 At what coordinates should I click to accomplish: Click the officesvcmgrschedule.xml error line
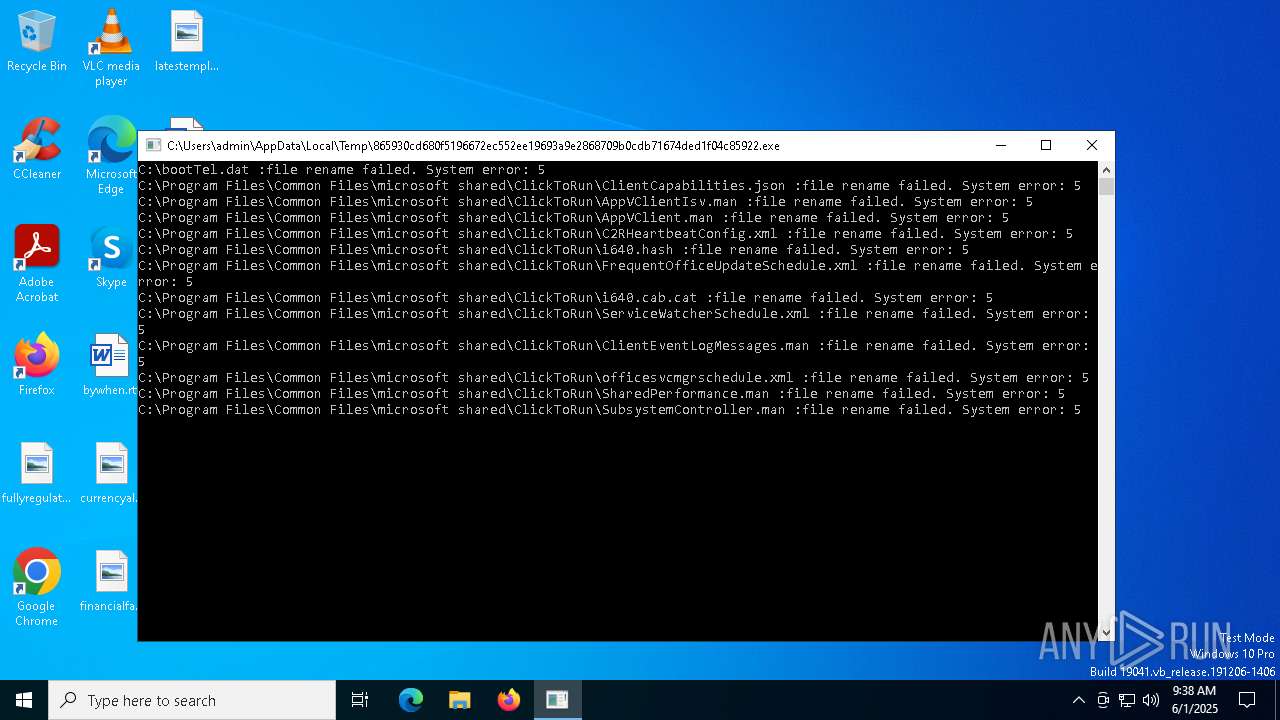coord(613,378)
